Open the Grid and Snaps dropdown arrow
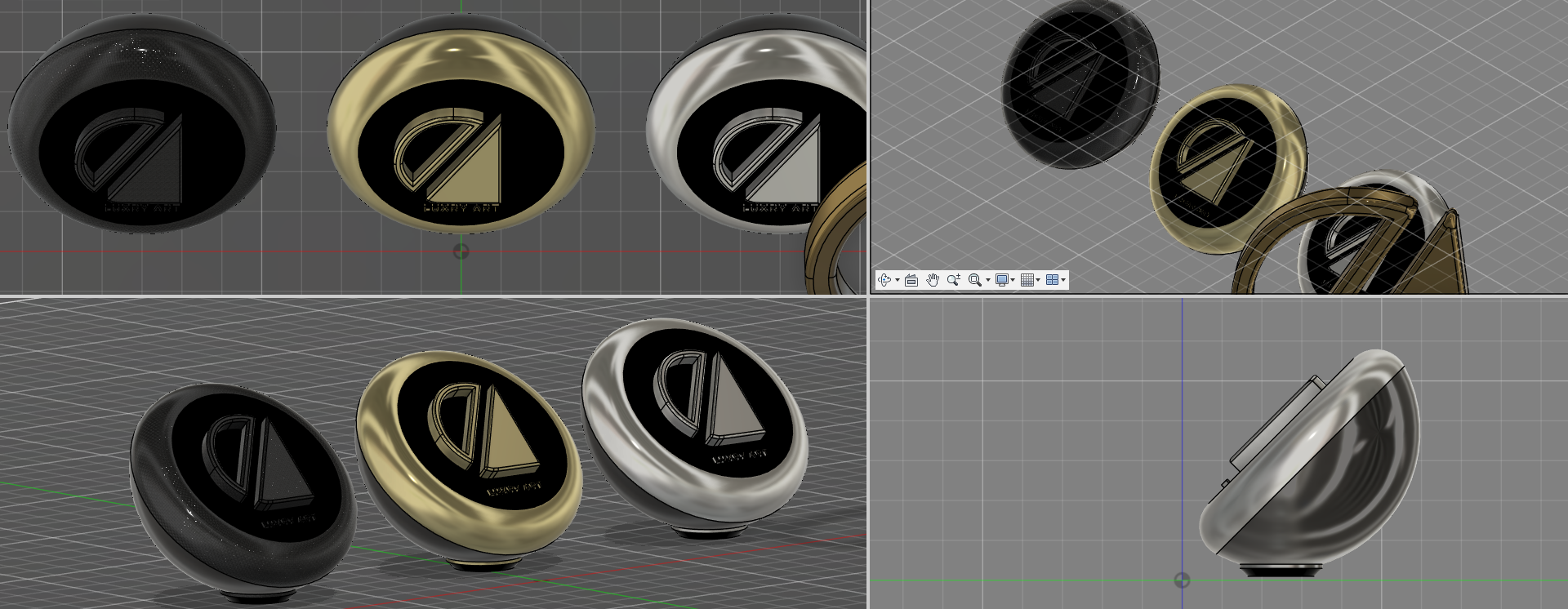The image size is (1568, 609). click(1039, 281)
